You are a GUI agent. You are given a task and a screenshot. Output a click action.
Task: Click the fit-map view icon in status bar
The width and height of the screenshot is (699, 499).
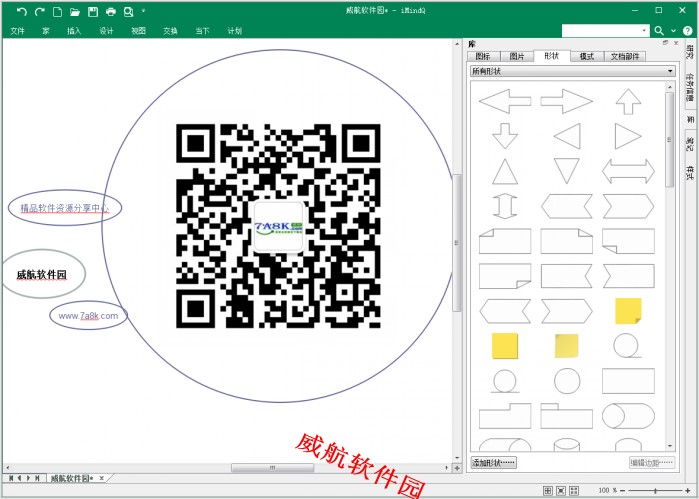(561, 491)
